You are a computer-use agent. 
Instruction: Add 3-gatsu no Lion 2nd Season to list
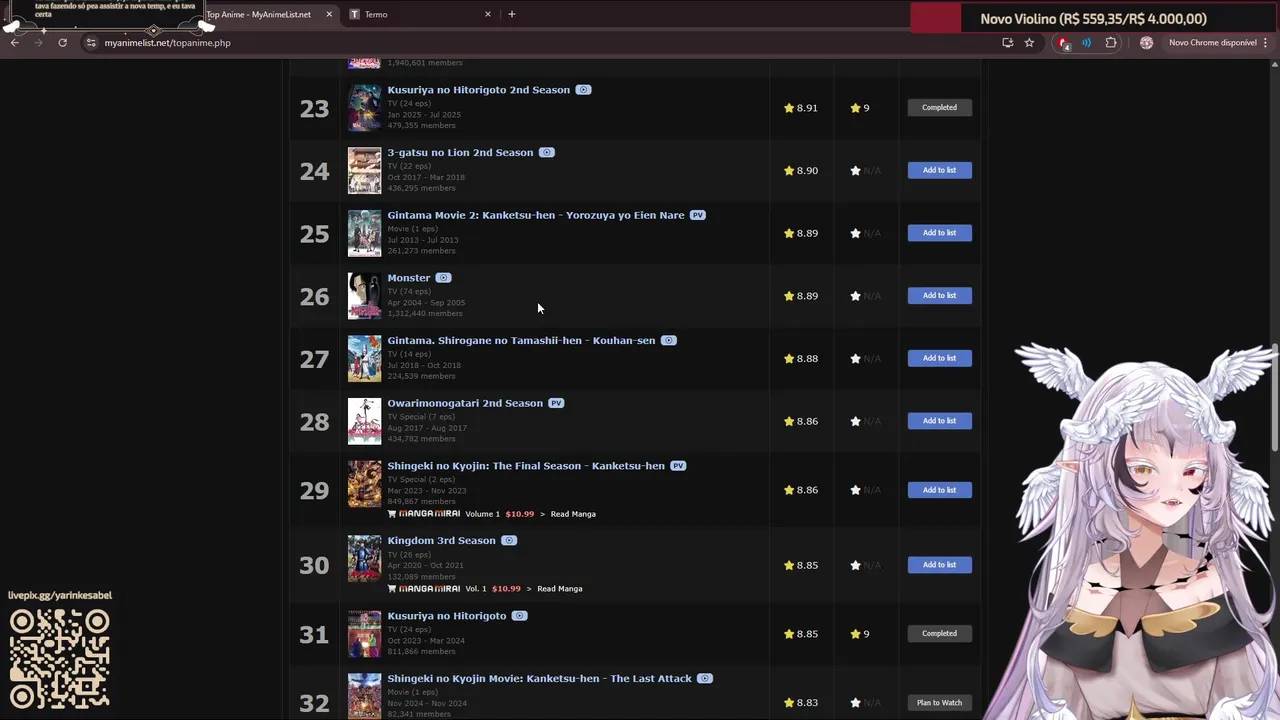939,170
